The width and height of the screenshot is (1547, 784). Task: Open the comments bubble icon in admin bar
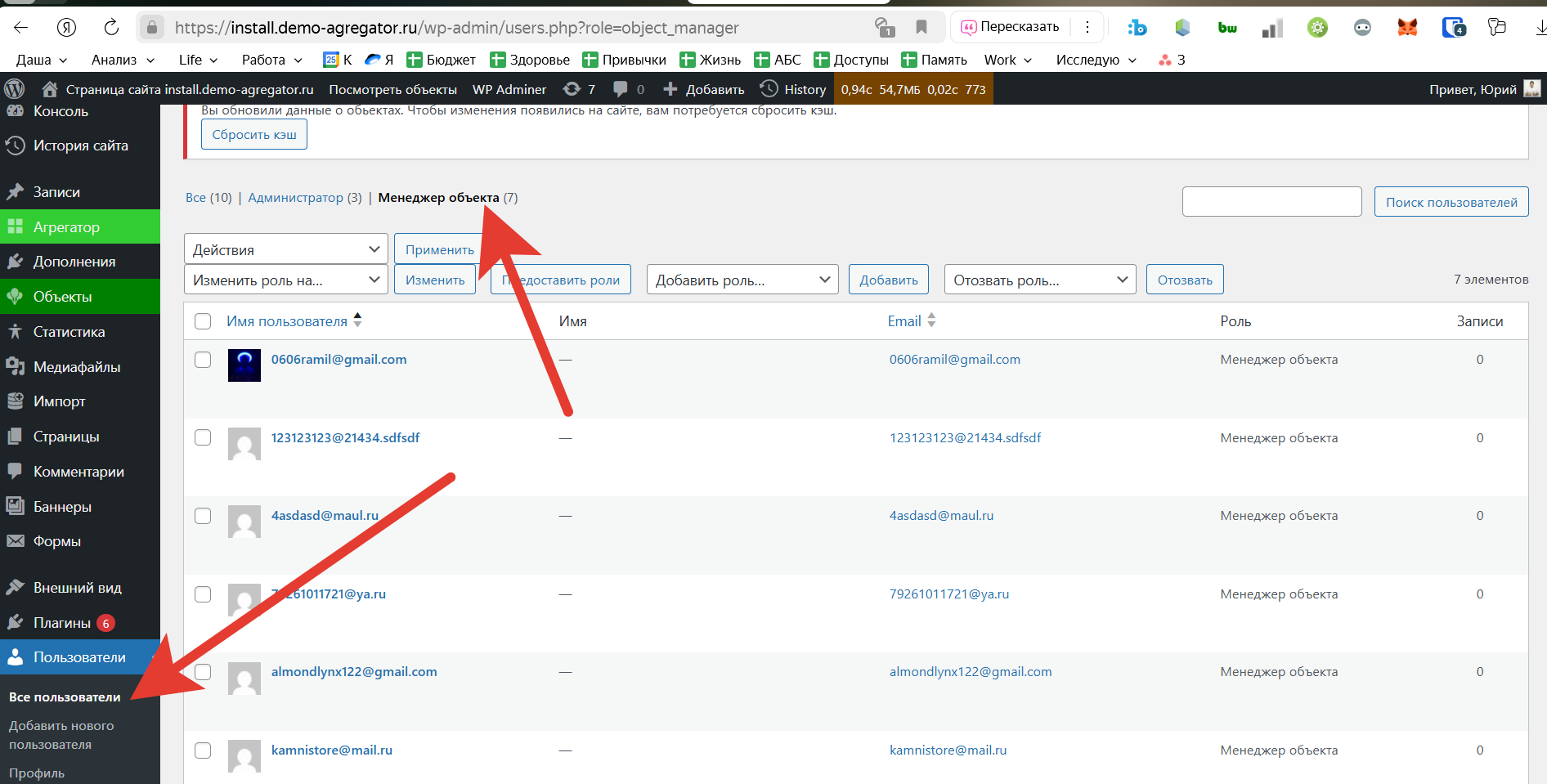[x=621, y=89]
